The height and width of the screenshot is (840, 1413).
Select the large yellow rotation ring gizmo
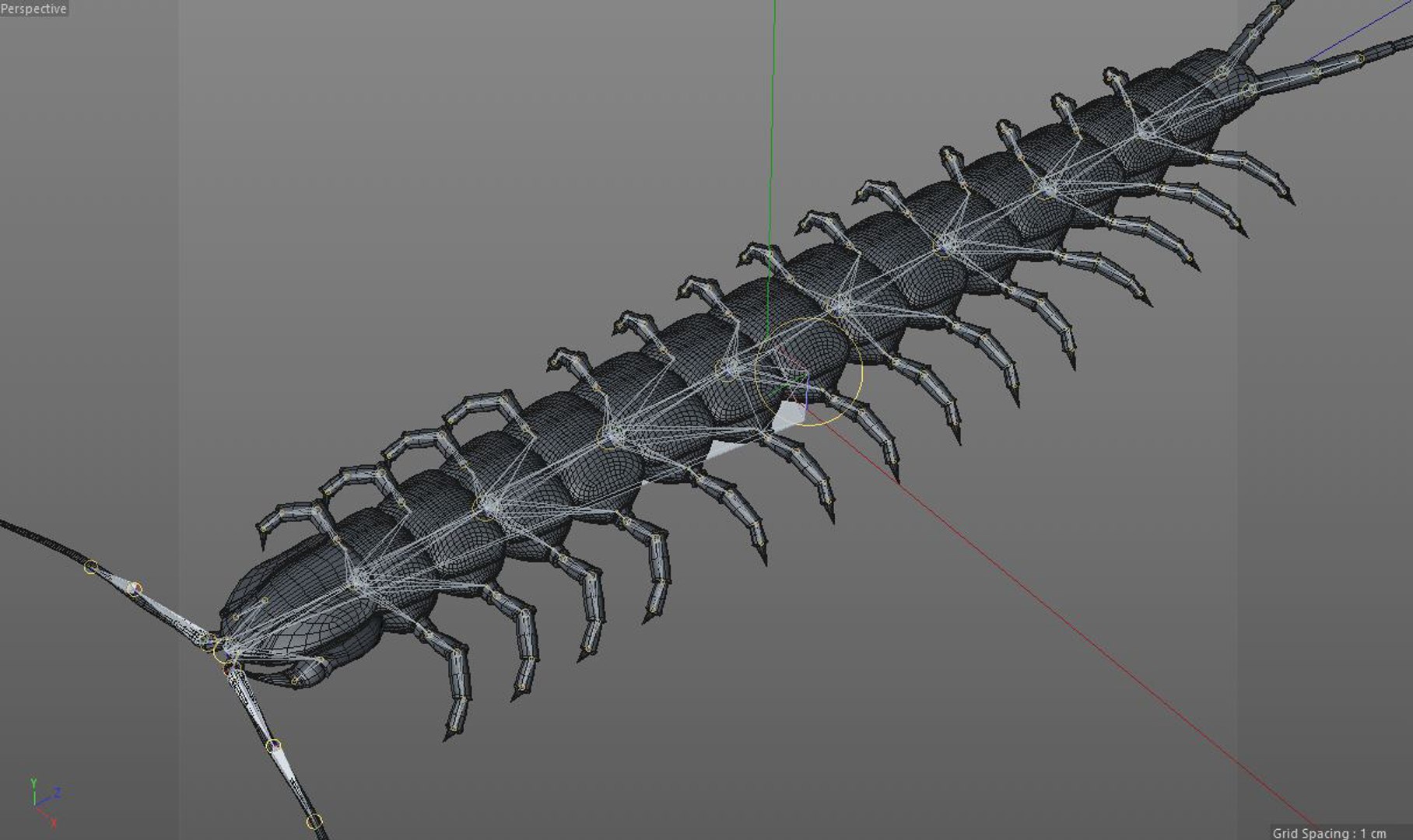(x=808, y=371)
